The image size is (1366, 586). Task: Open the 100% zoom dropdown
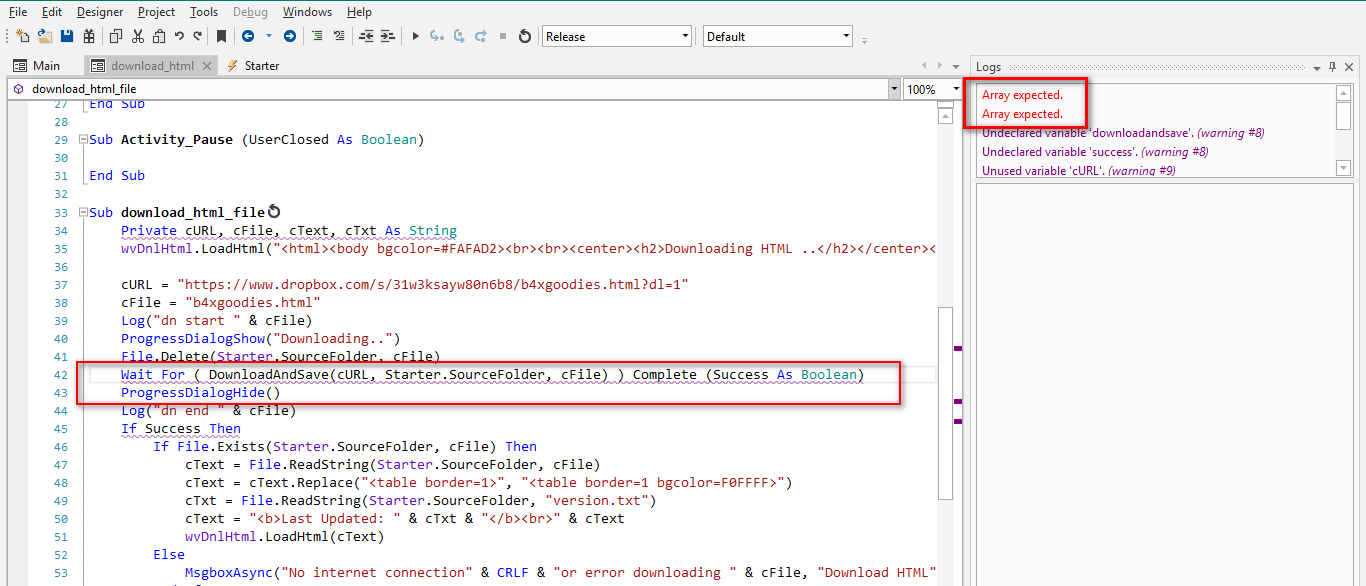[956, 89]
